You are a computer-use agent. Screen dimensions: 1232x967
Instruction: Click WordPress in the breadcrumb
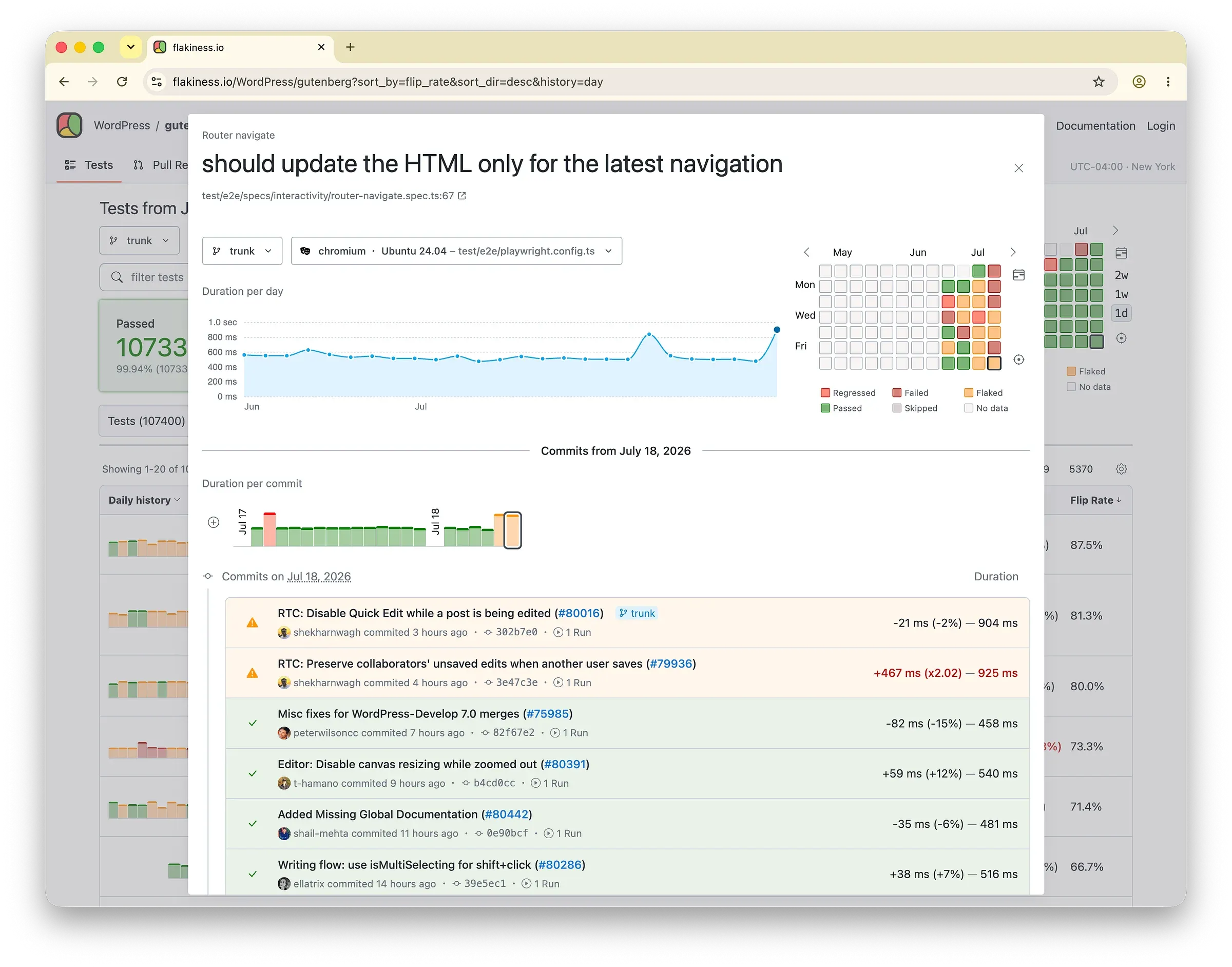pyautogui.click(x=122, y=126)
